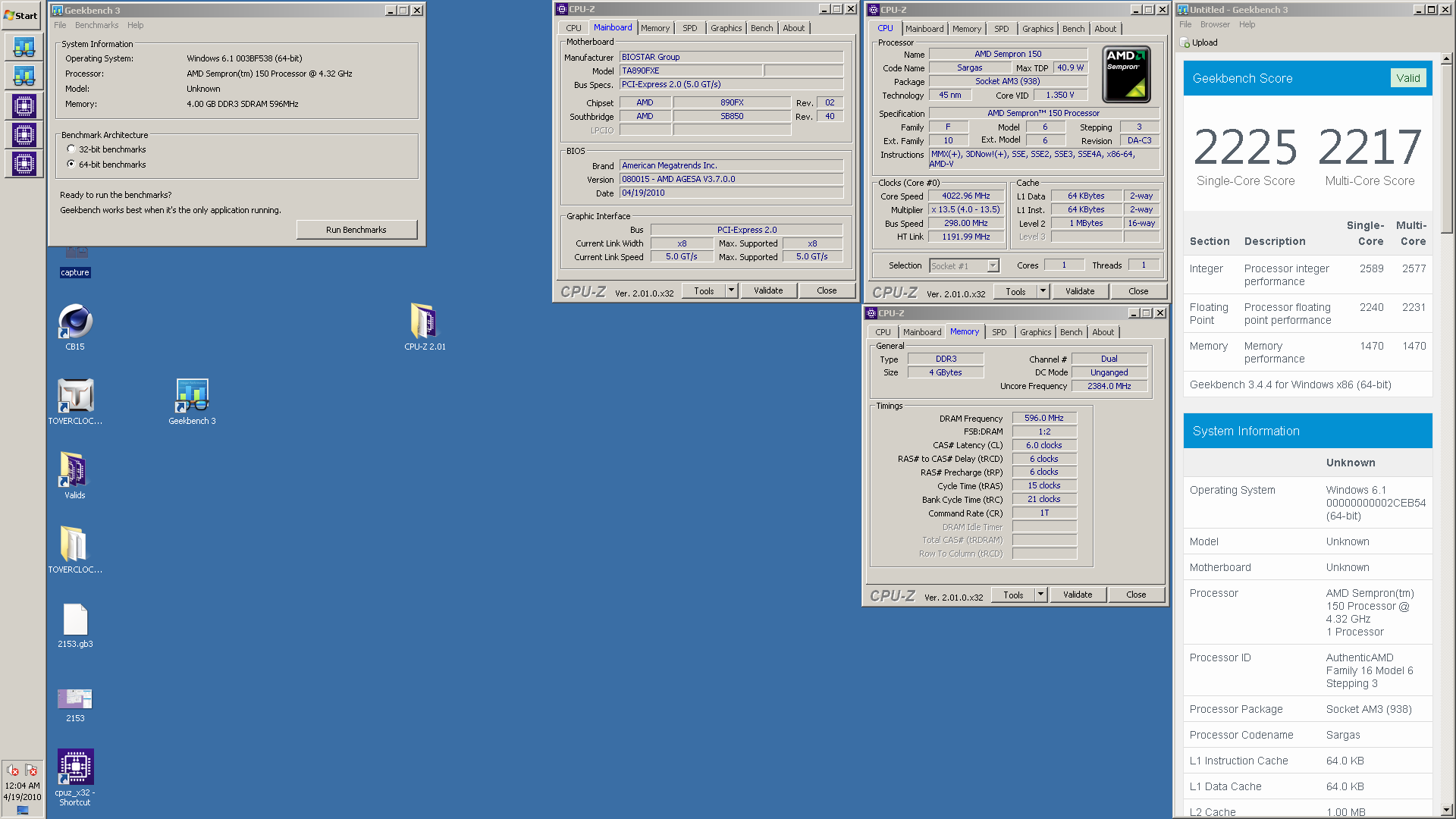This screenshot has width=1456, height=819.
Task: Select CPU tab in Memory CPU-Z window
Action: click(883, 332)
